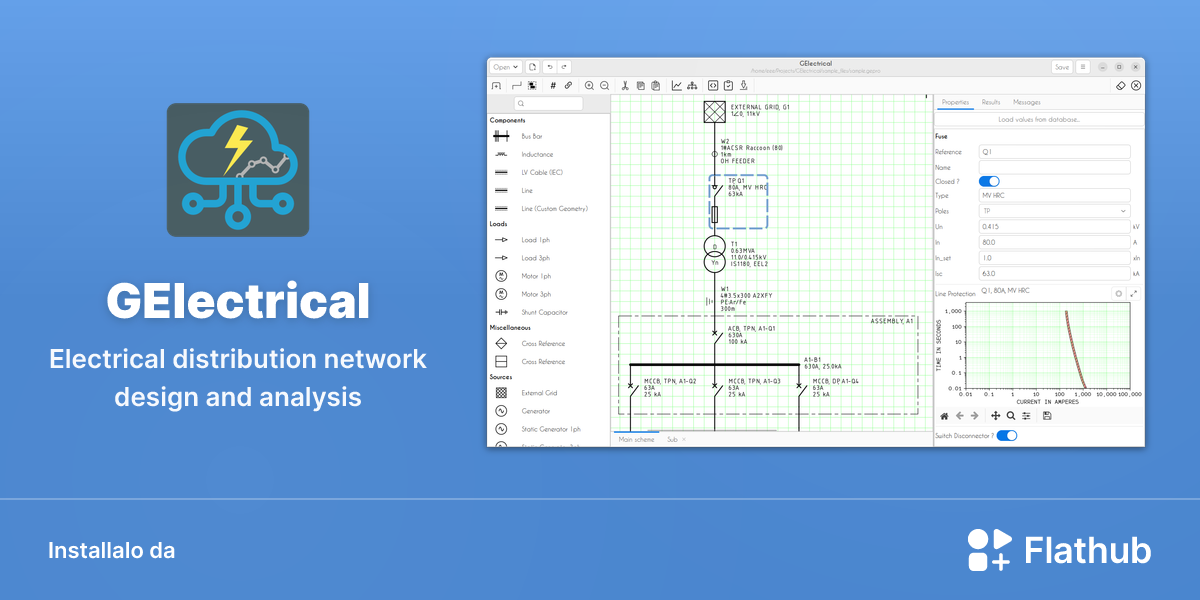The height and width of the screenshot is (600, 1200).
Task: Click the component search field
Action: point(549,103)
